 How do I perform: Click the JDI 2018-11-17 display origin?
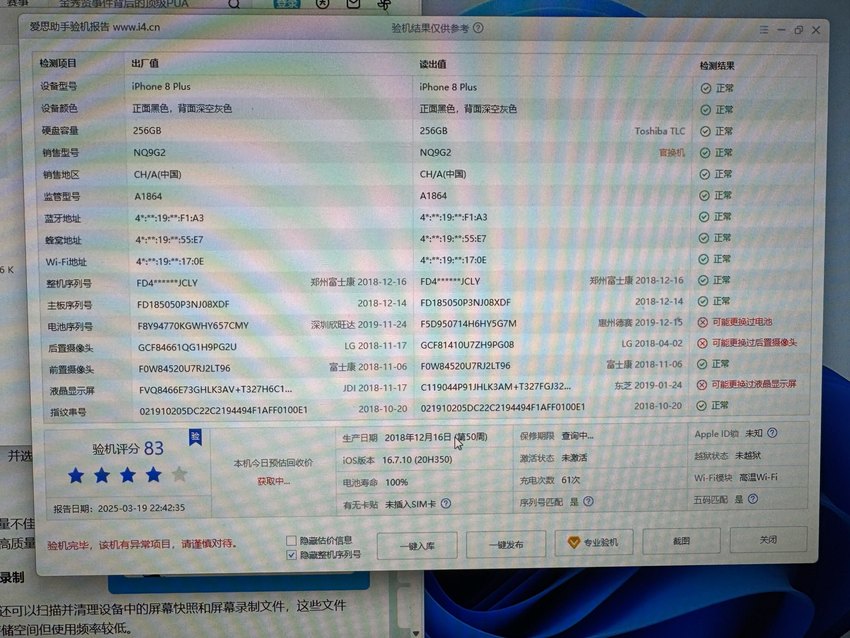375,388
